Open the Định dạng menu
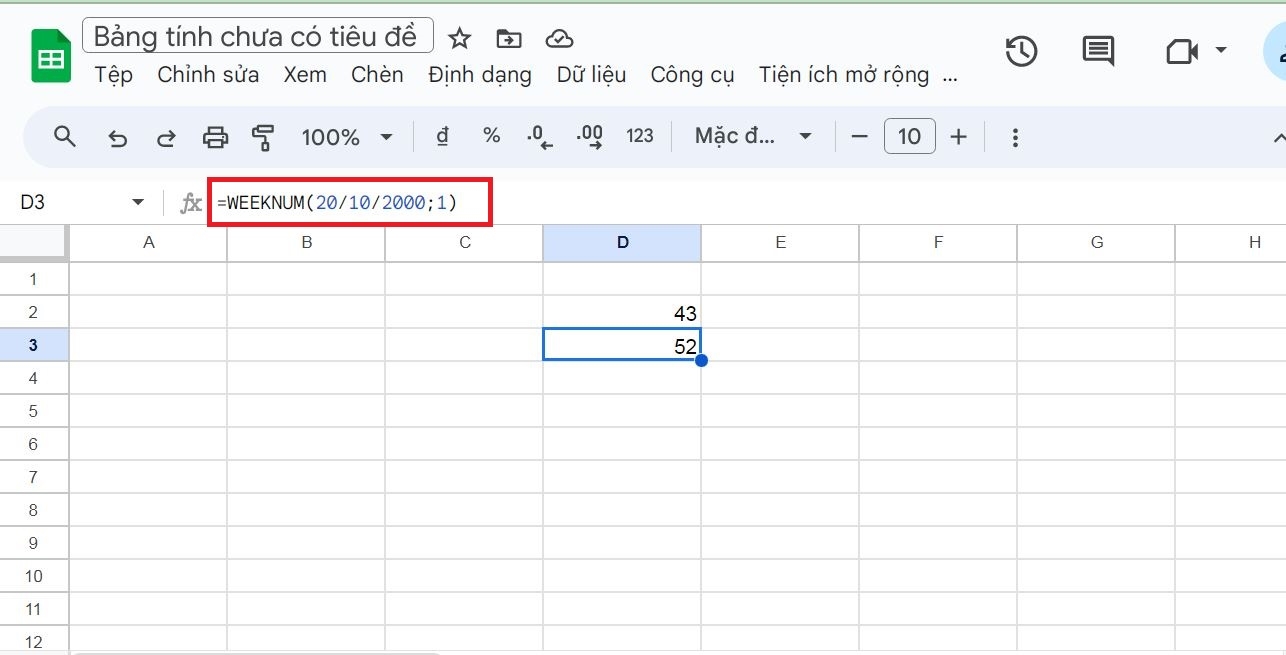This screenshot has width=1286, height=655. coord(480,75)
